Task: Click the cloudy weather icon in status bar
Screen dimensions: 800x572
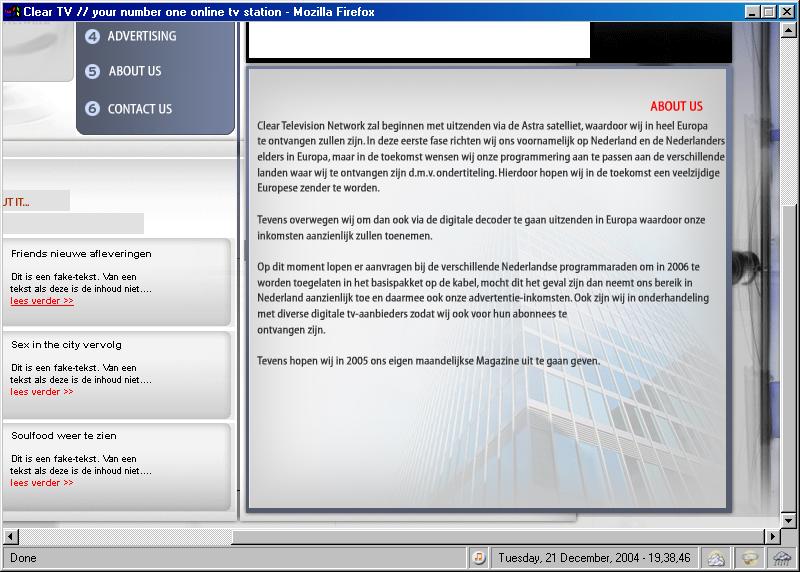Action: point(715,558)
